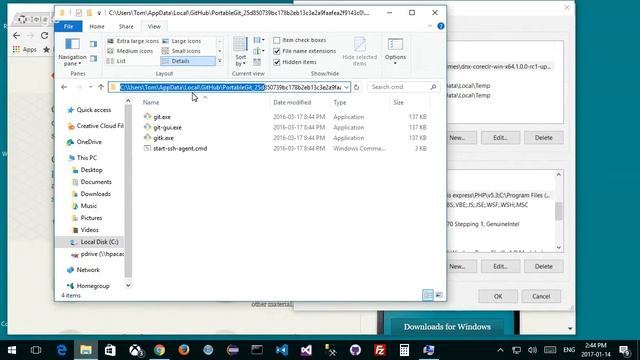Click the address bar path field
The height and width of the screenshot is (360, 640).
pos(230,87)
